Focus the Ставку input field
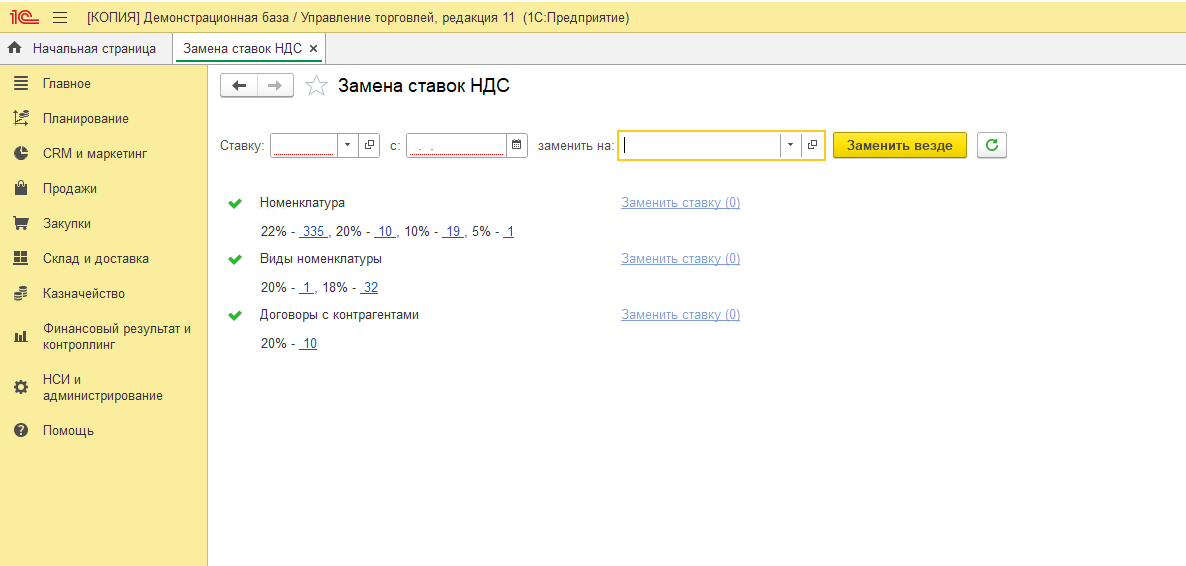 303,145
